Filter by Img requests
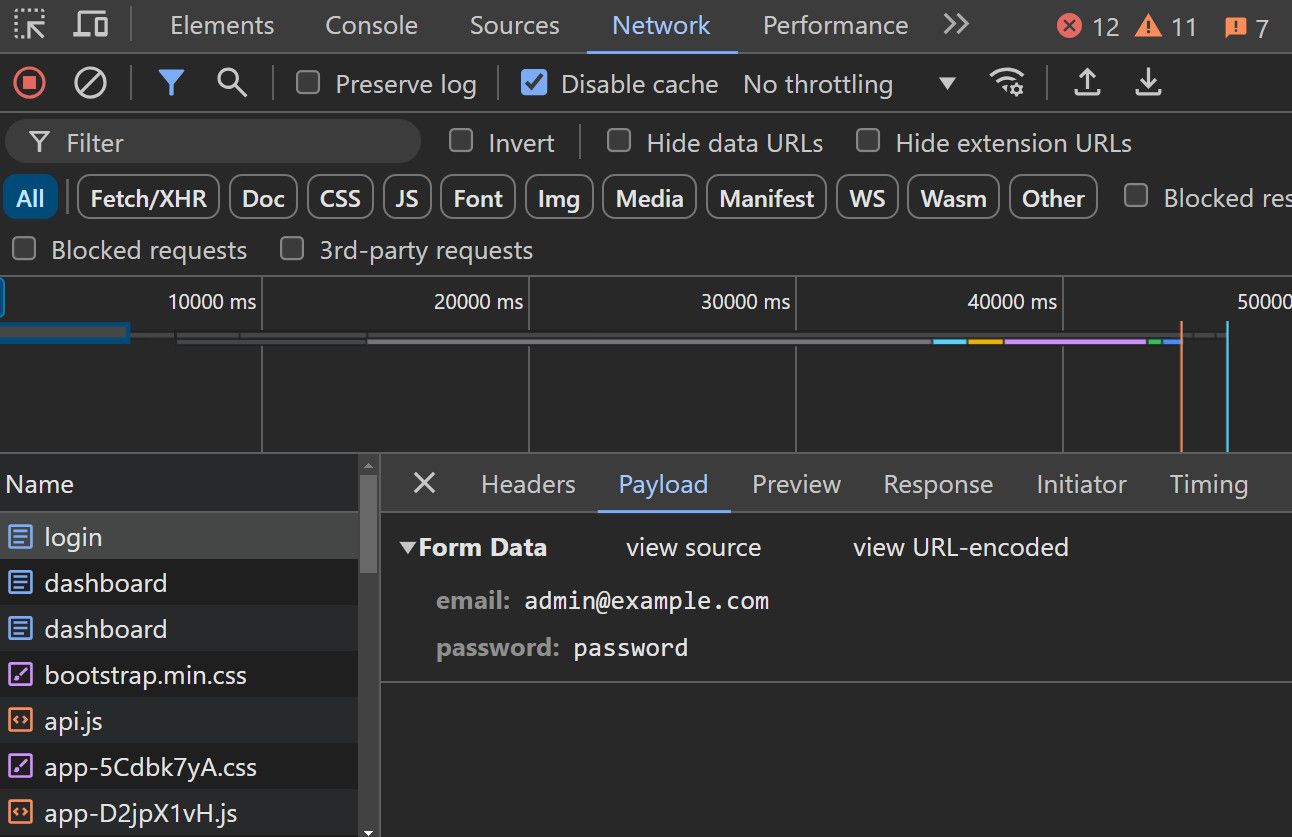The width and height of the screenshot is (1292, 837). click(x=559, y=198)
